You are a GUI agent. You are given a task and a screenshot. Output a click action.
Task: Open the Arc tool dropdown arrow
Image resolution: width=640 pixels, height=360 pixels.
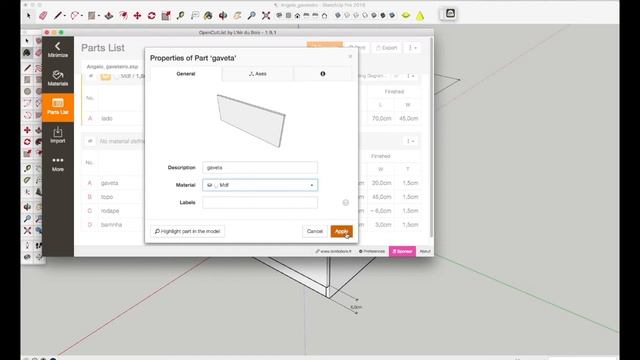(82, 16)
